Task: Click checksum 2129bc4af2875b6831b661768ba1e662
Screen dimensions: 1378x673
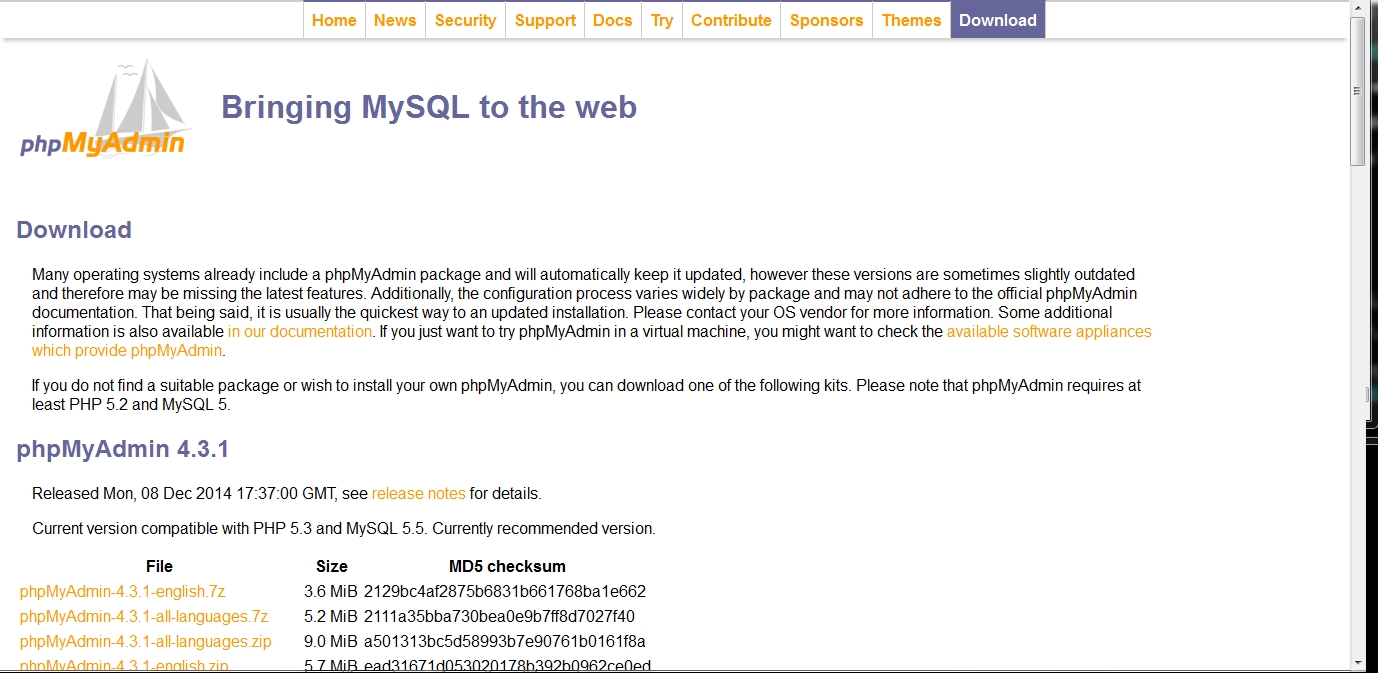Action: (505, 592)
